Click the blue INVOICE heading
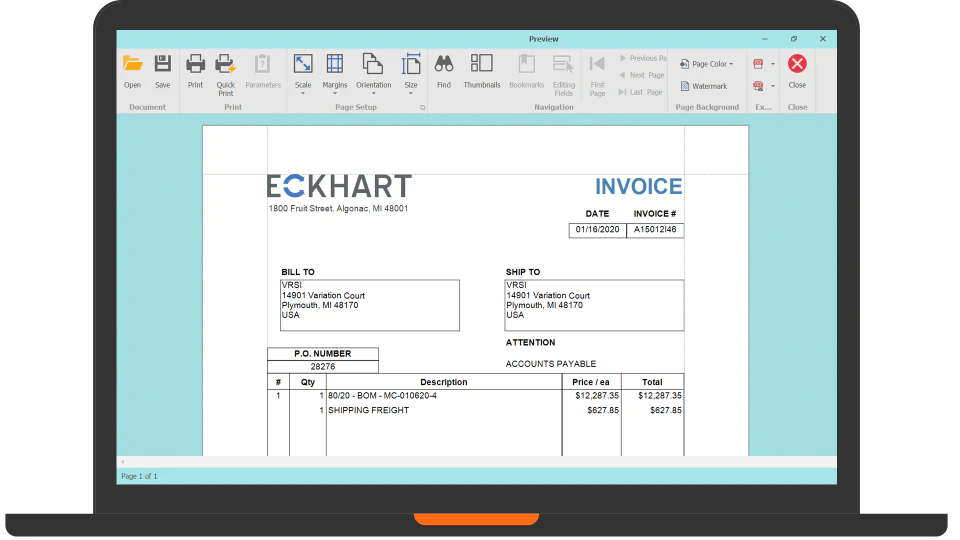This screenshot has width=960, height=540. [x=639, y=186]
